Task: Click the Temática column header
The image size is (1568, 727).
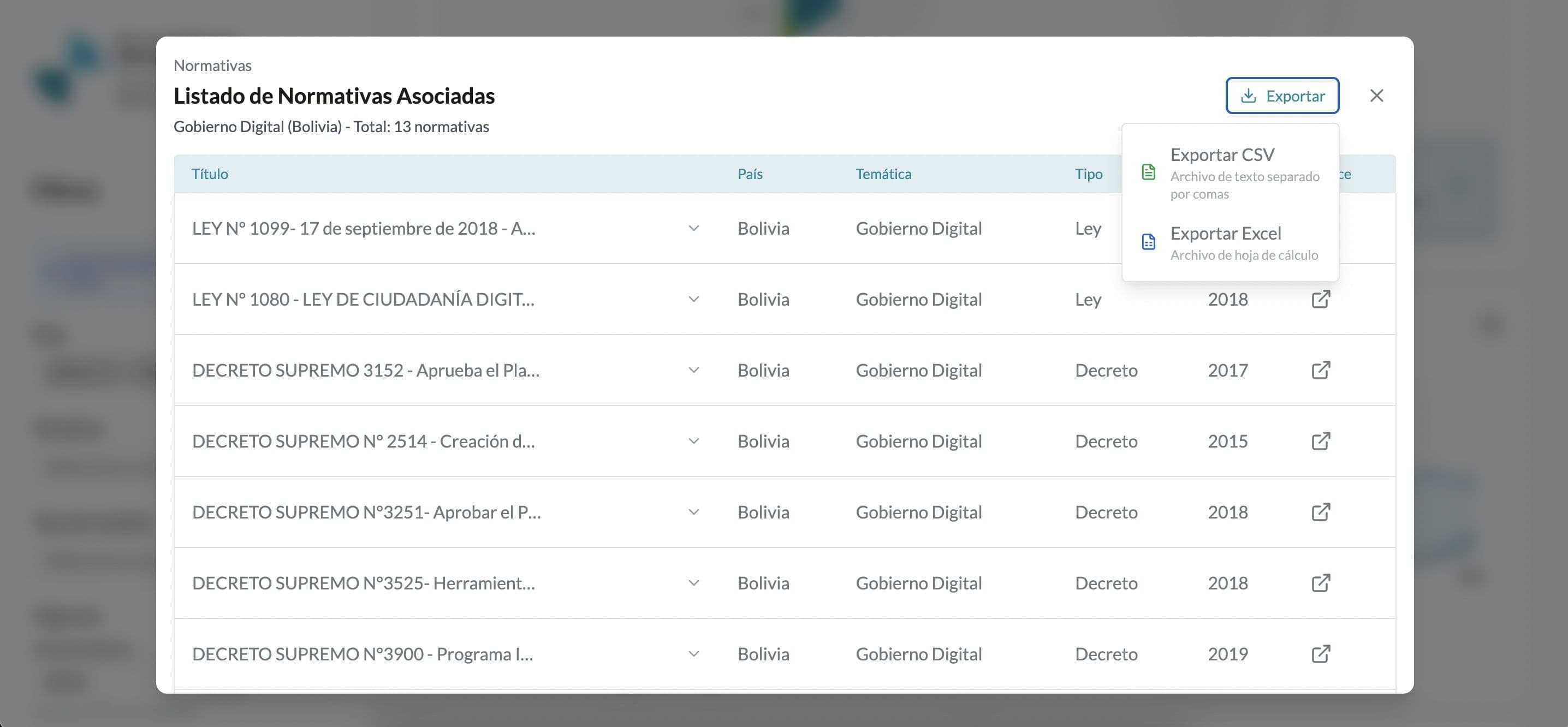Action: [x=883, y=174]
